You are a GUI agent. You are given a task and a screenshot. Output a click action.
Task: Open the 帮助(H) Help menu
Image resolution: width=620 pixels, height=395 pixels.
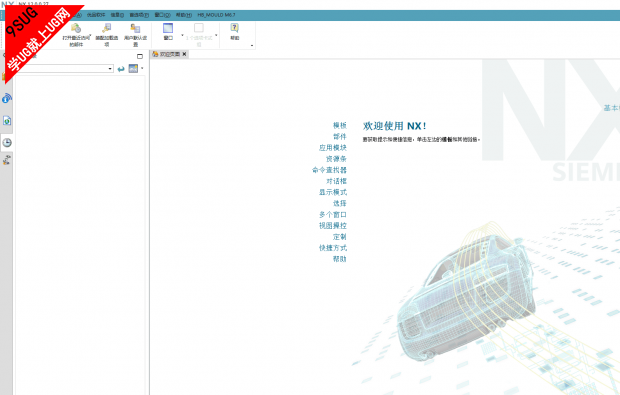(184, 15)
